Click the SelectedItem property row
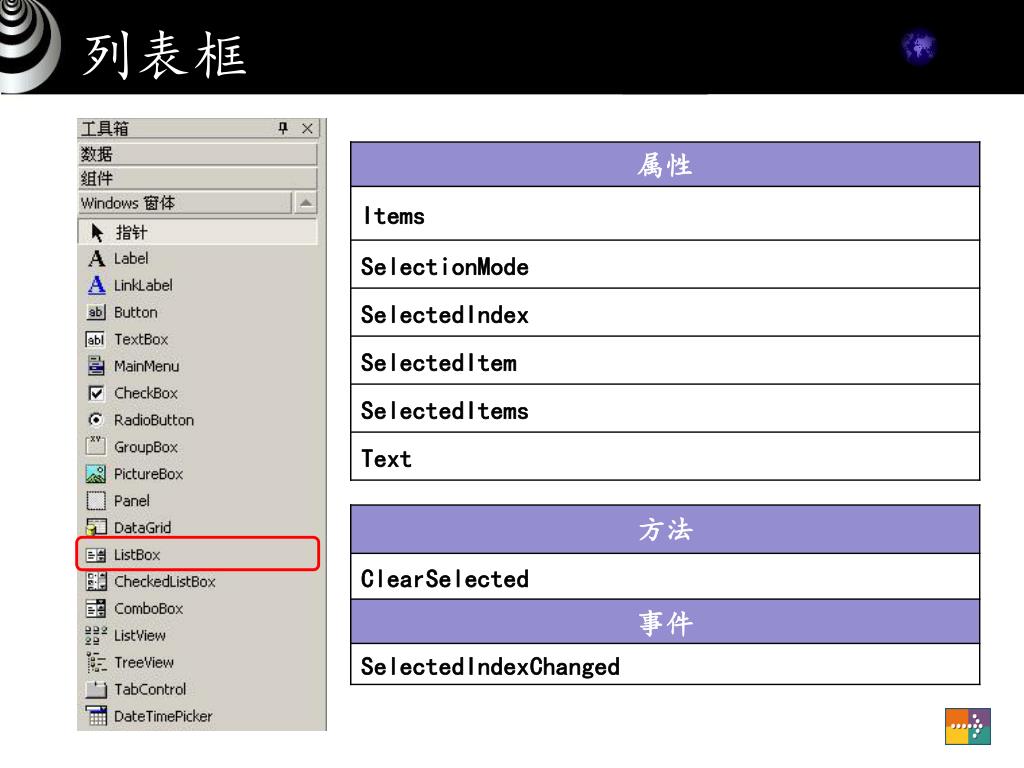 point(665,360)
